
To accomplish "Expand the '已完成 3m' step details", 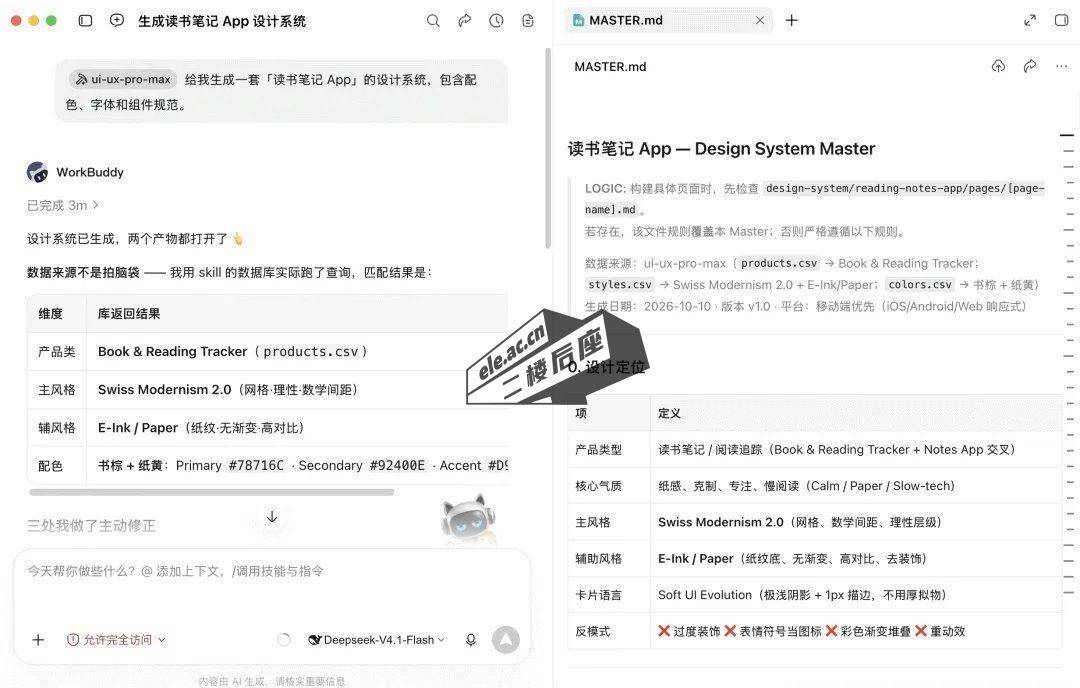I will tap(63, 205).
